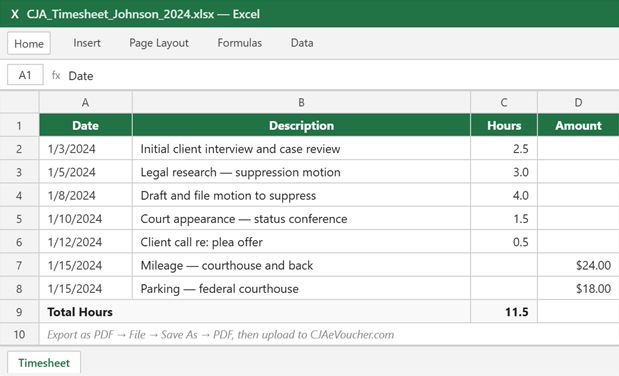Viewport: 619px width, 376px height.
Task: Select the Mileage row's 1/15/2024 date cell
Action: click(86, 265)
